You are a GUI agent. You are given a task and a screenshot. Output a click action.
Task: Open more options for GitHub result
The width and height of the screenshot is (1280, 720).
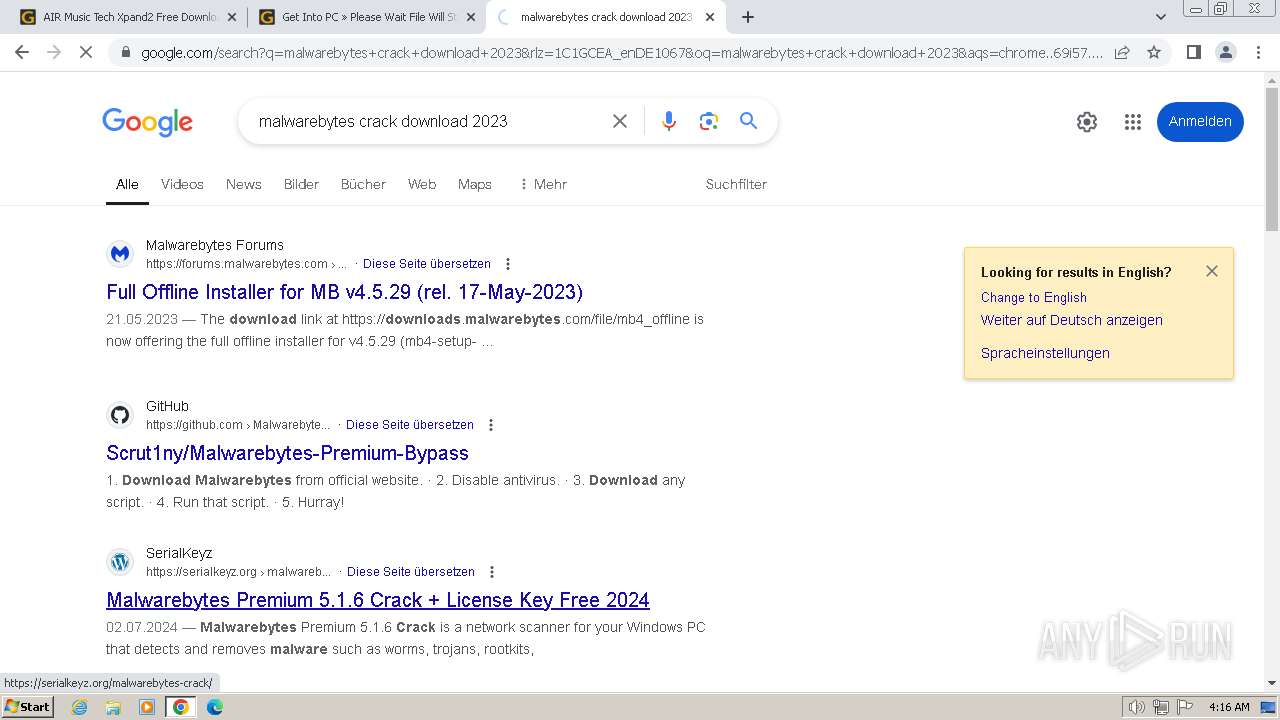point(491,425)
